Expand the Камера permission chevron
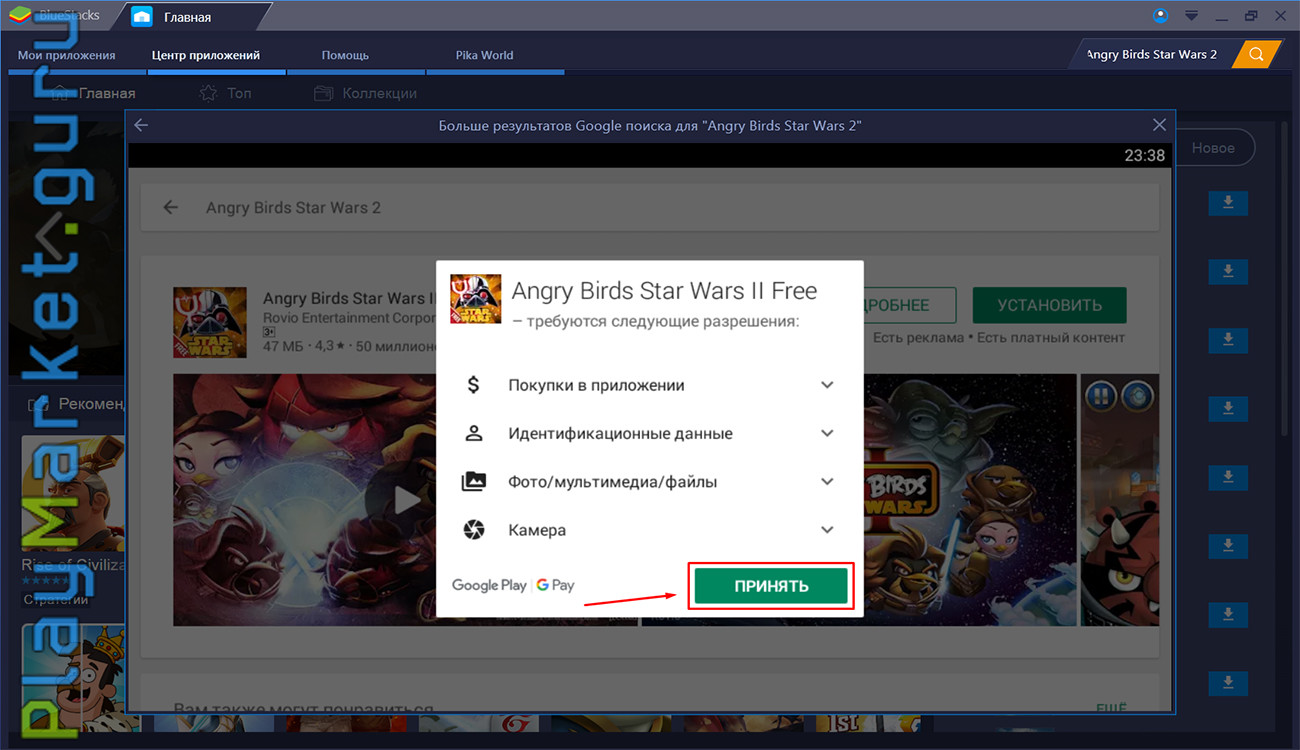The image size is (1300, 750). pos(827,529)
